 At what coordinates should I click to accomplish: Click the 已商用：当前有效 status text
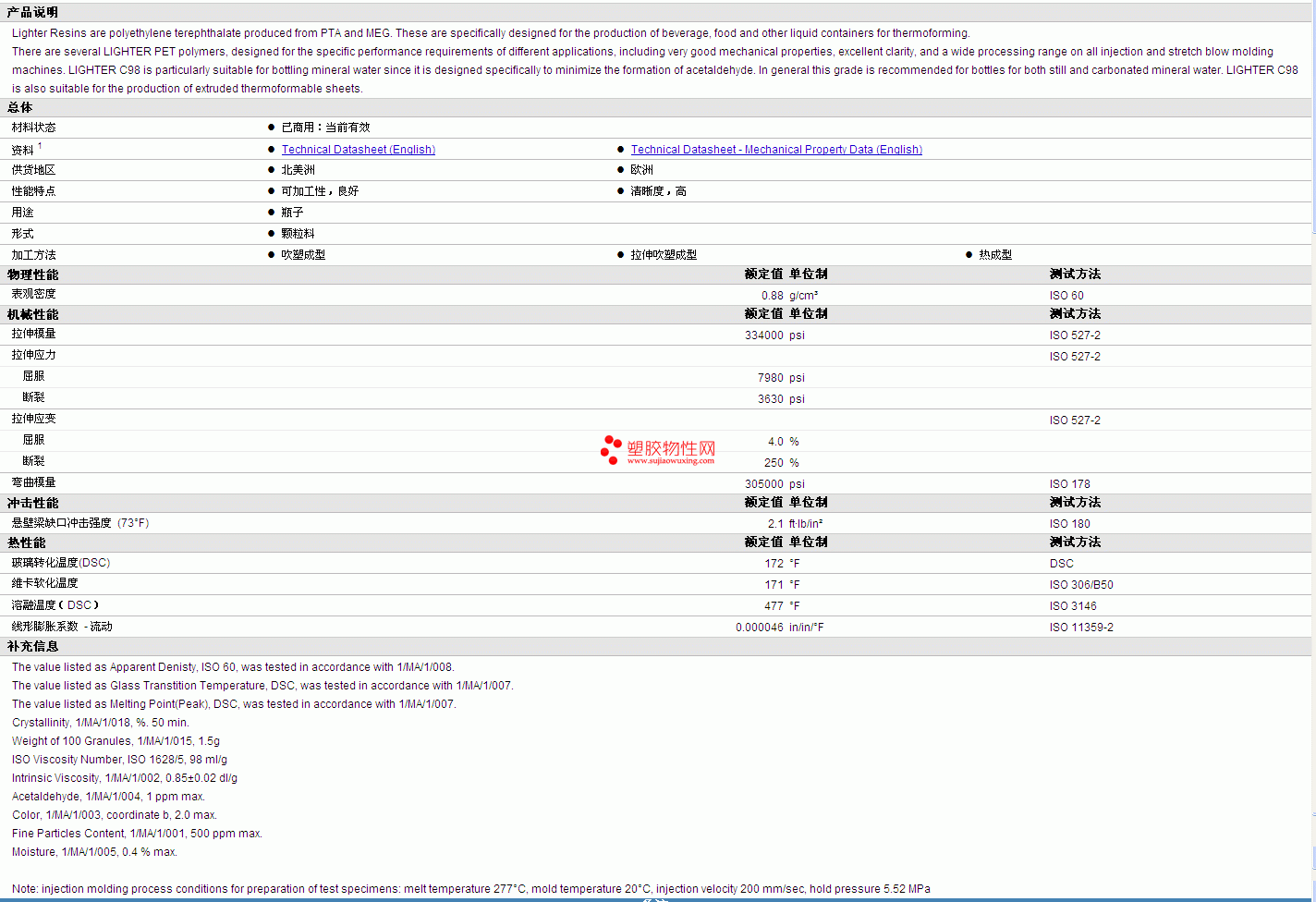click(325, 128)
